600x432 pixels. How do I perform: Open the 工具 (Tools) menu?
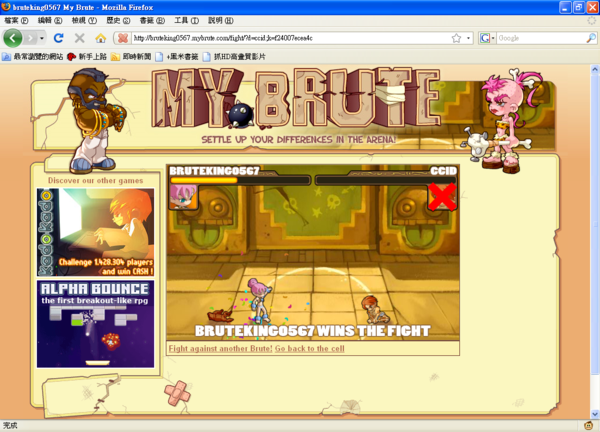coord(186,21)
